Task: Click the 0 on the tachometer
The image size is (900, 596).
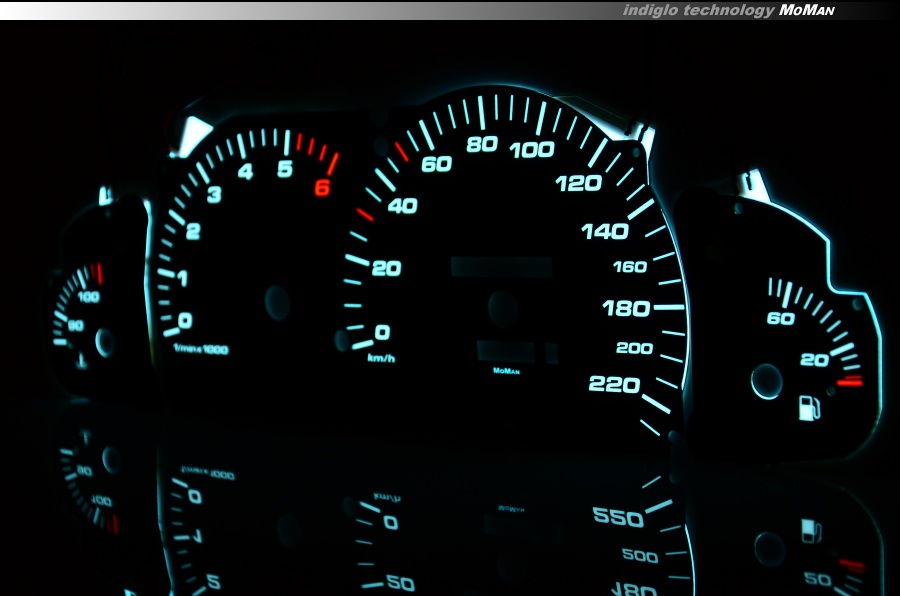Action: [x=185, y=320]
